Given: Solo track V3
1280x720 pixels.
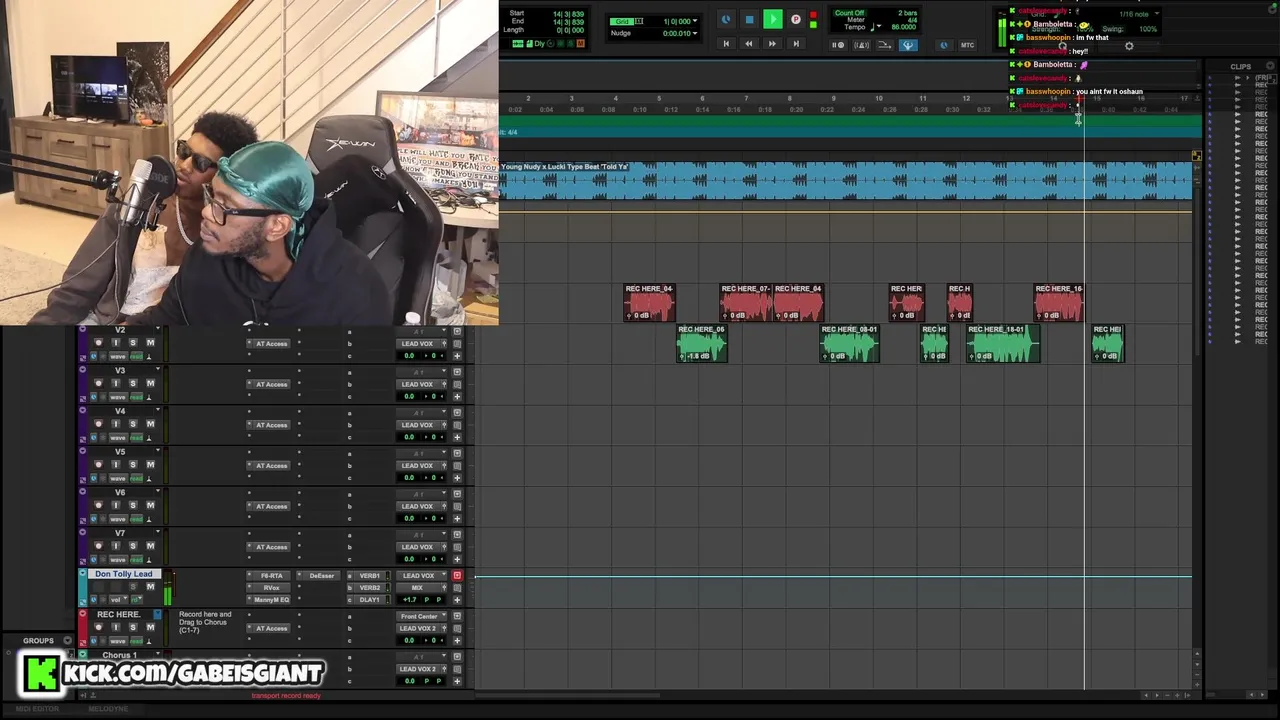Looking at the screenshot, I should (x=132, y=383).
